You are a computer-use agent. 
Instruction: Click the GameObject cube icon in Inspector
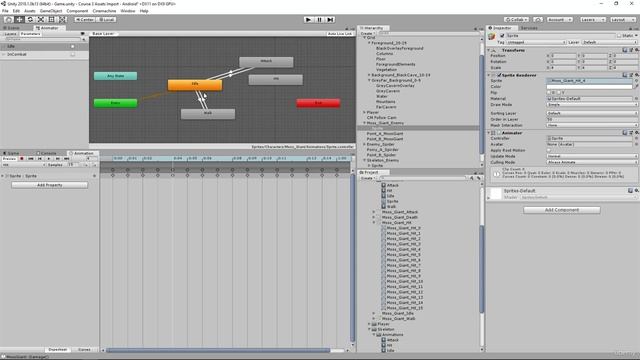tap(492, 37)
